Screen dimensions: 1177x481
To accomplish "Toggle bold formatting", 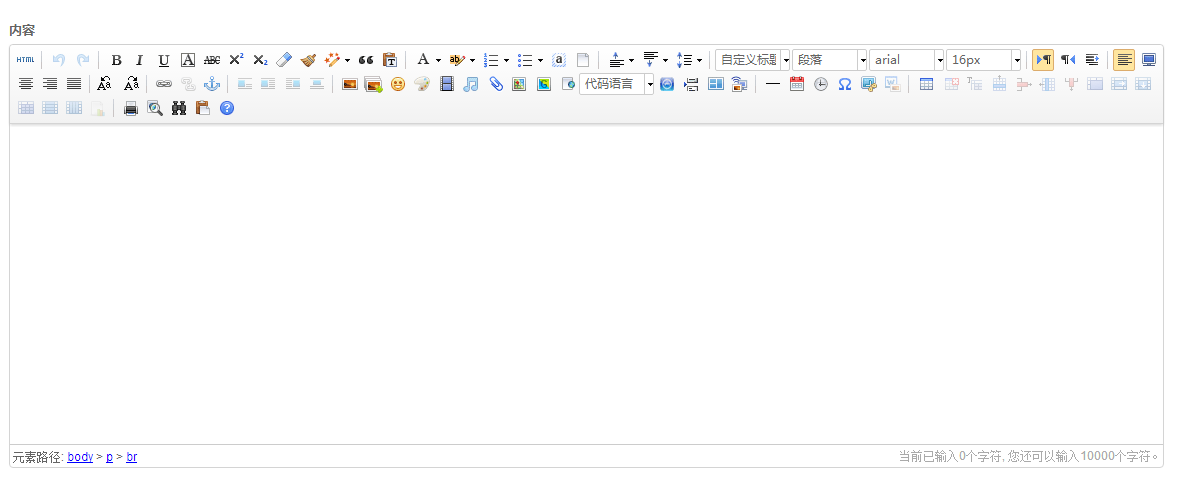I will (116, 60).
